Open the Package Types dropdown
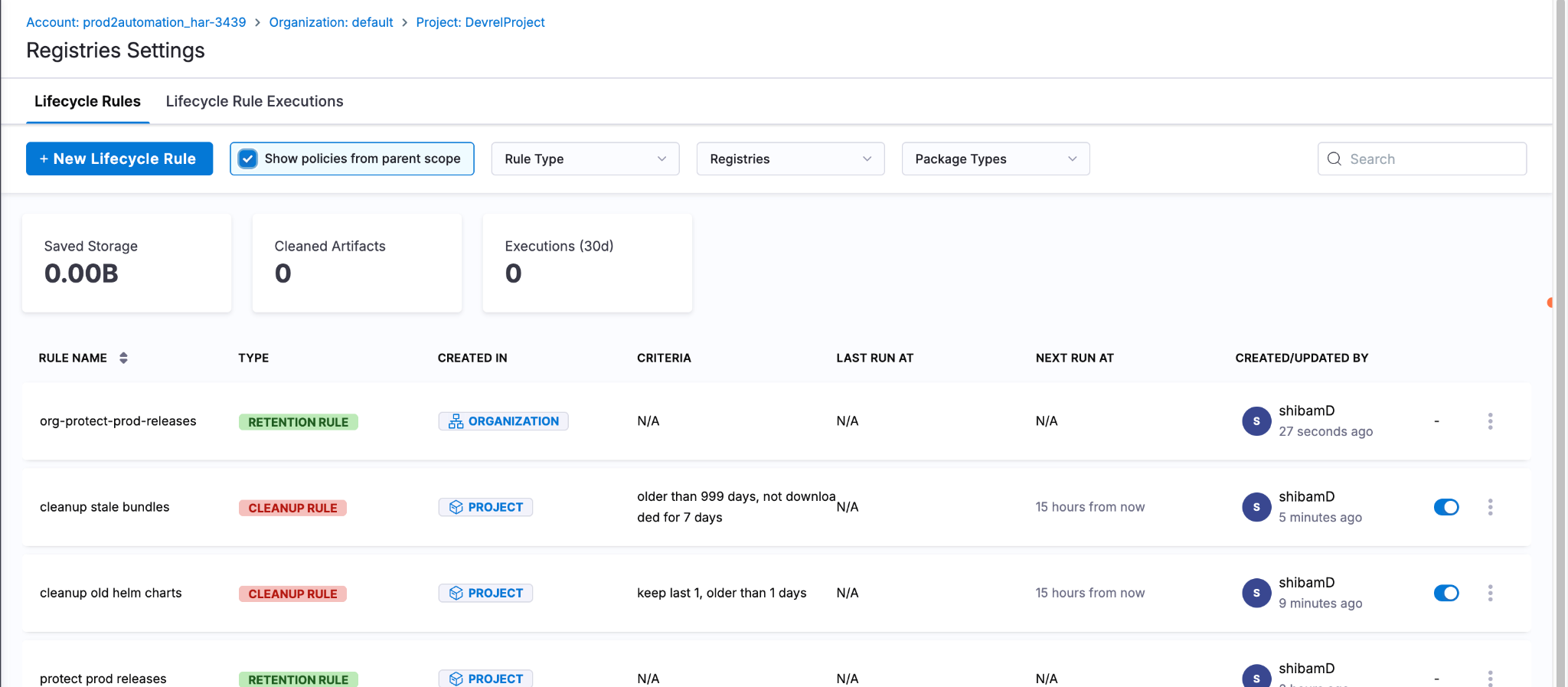The image size is (1568, 687). pos(995,159)
